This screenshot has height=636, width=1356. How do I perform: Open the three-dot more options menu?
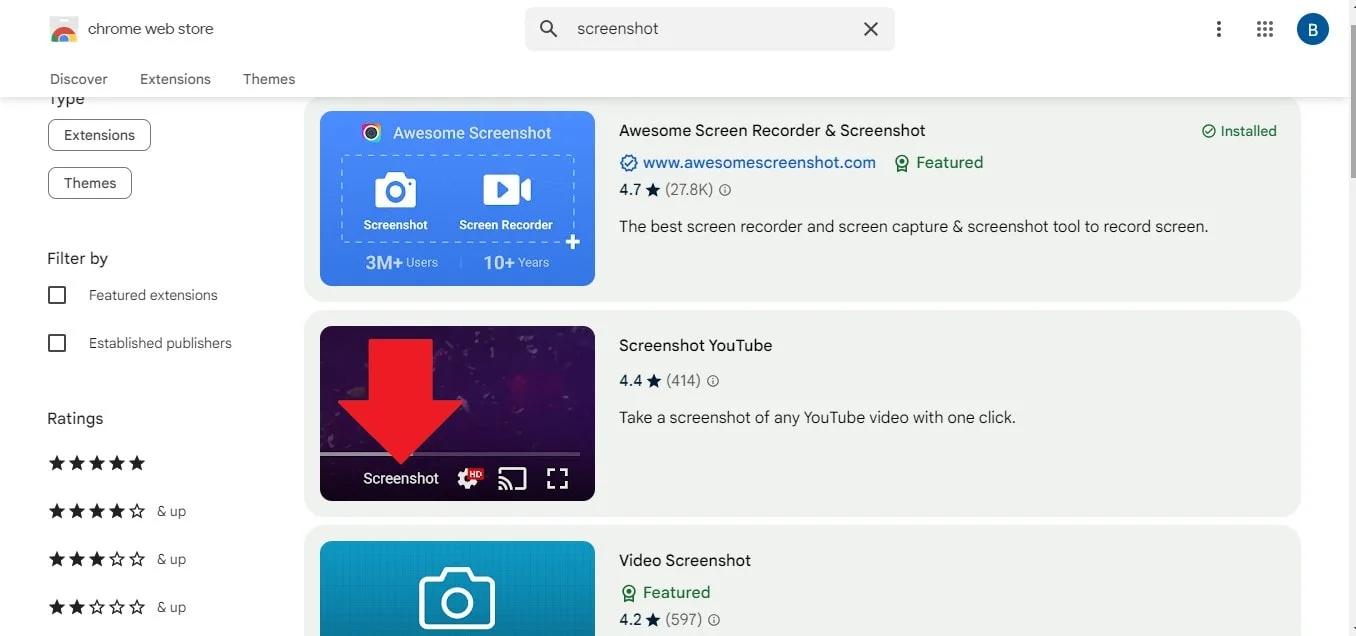1218,29
